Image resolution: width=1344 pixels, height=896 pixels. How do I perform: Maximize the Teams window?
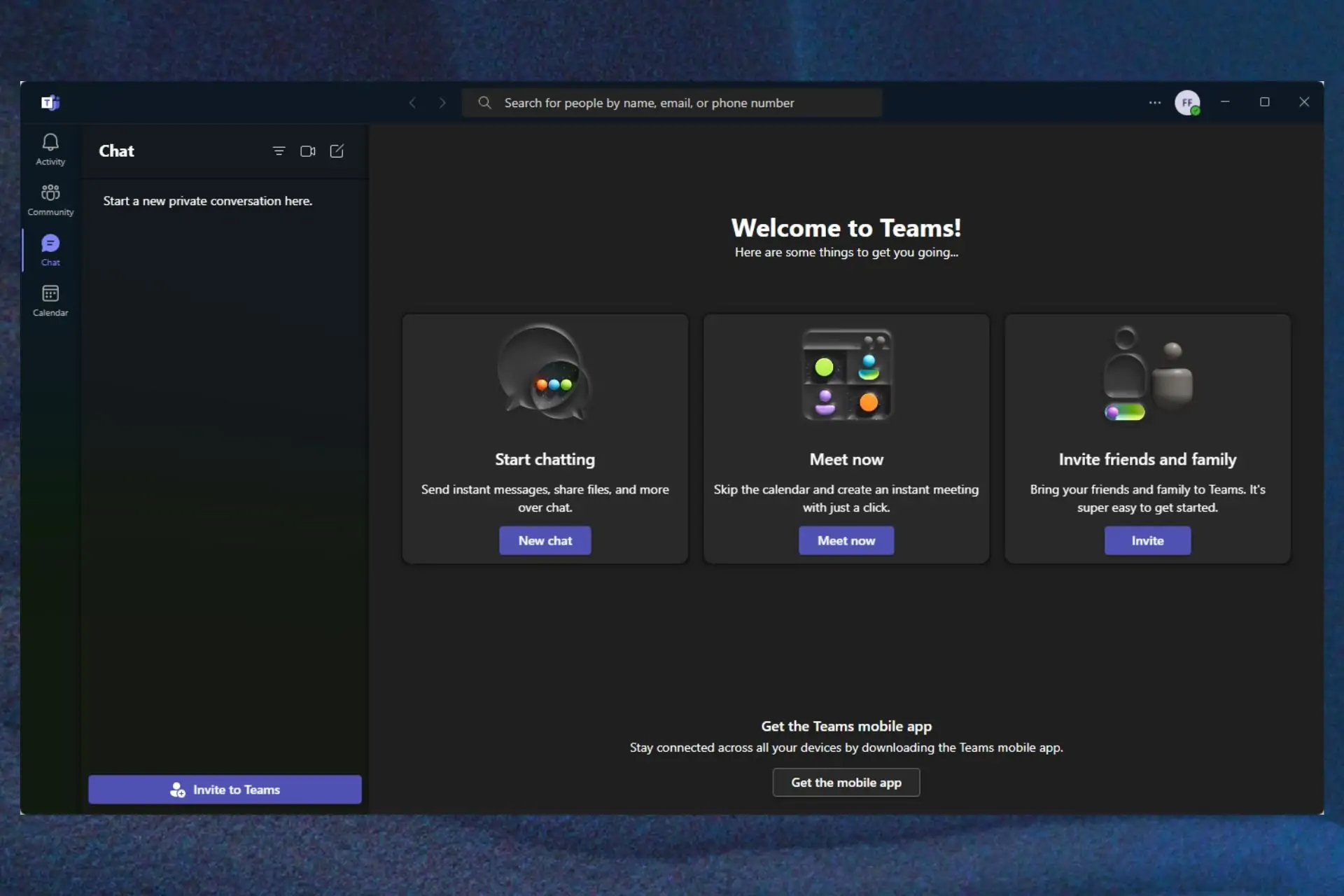pyautogui.click(x=1265, y=102)
